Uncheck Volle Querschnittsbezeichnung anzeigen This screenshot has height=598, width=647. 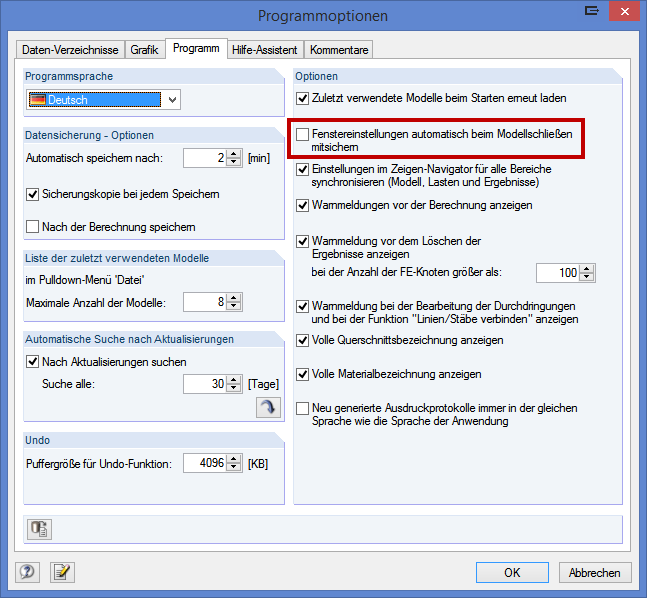pos(302,340)
